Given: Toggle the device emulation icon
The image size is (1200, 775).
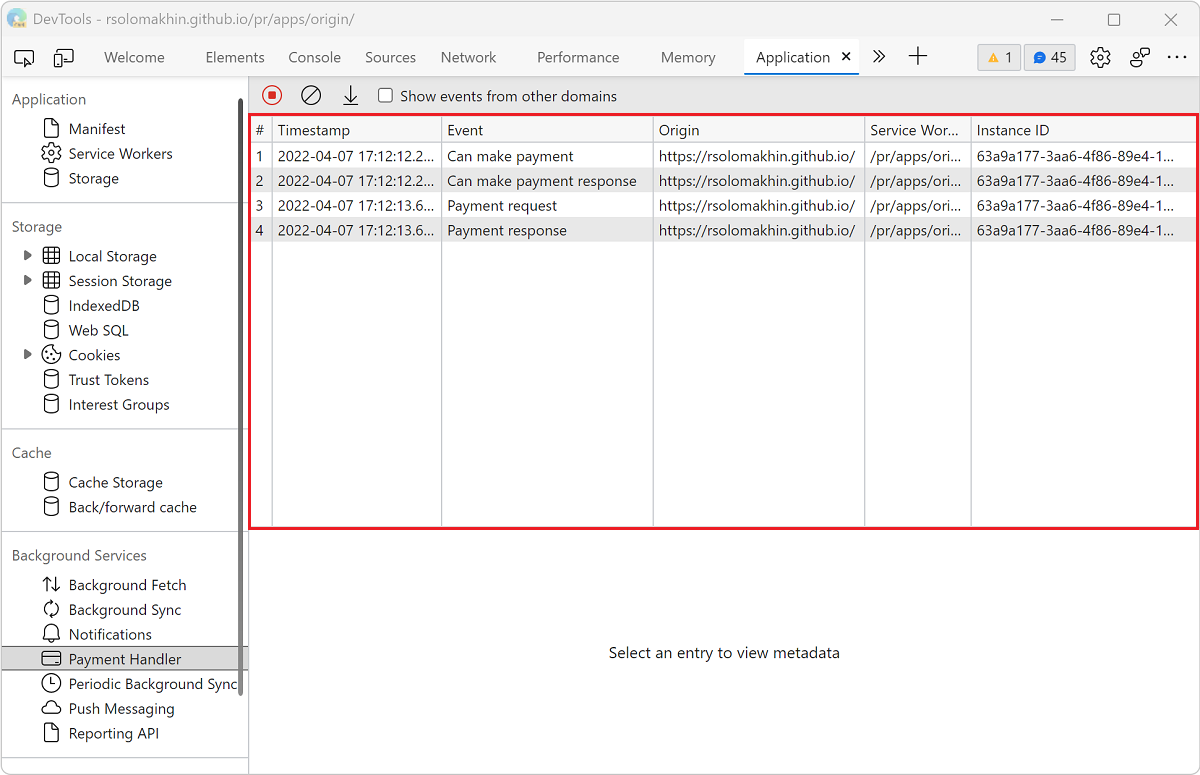Looking at the screenshot, I should coord(63,57).
